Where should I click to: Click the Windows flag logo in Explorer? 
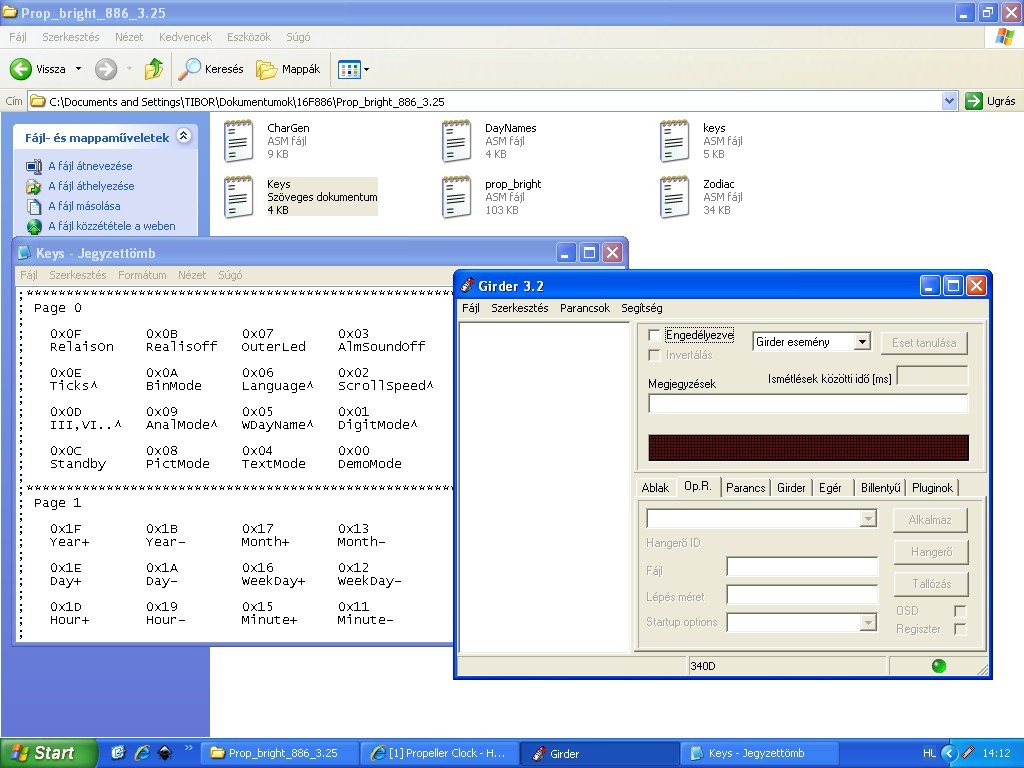coord(1004,37)
